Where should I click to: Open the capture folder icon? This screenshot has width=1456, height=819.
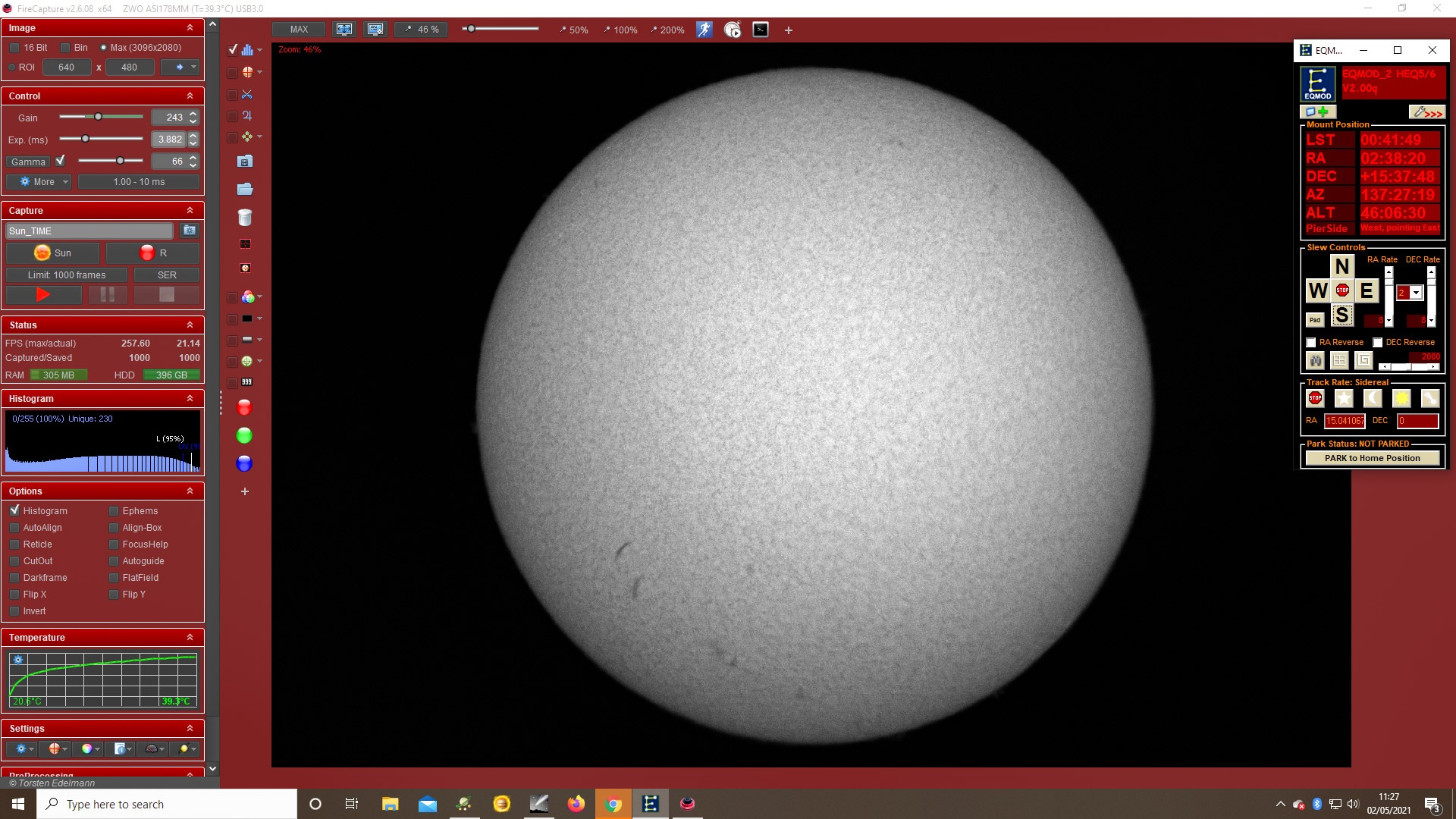coord(244,189)
